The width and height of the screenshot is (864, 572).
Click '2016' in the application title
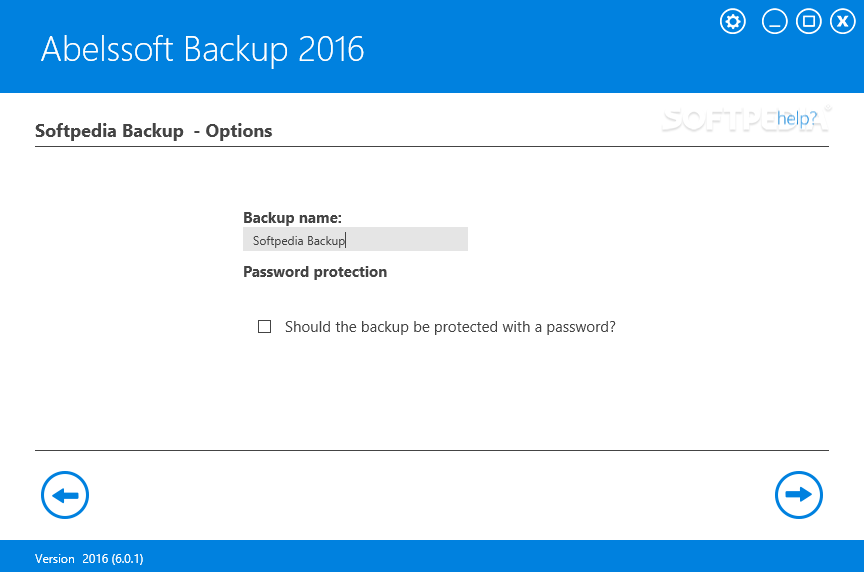(x=331, y=49)
